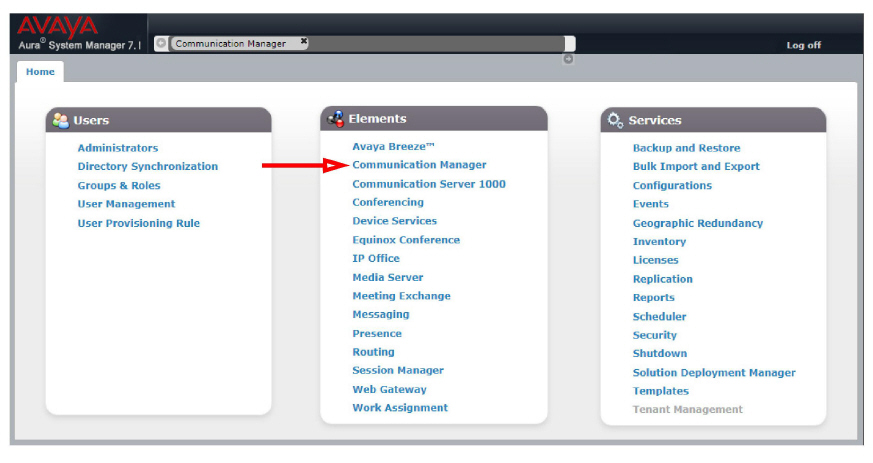Open Meeting Exchange
873x463 pixels.
[401, 296]
